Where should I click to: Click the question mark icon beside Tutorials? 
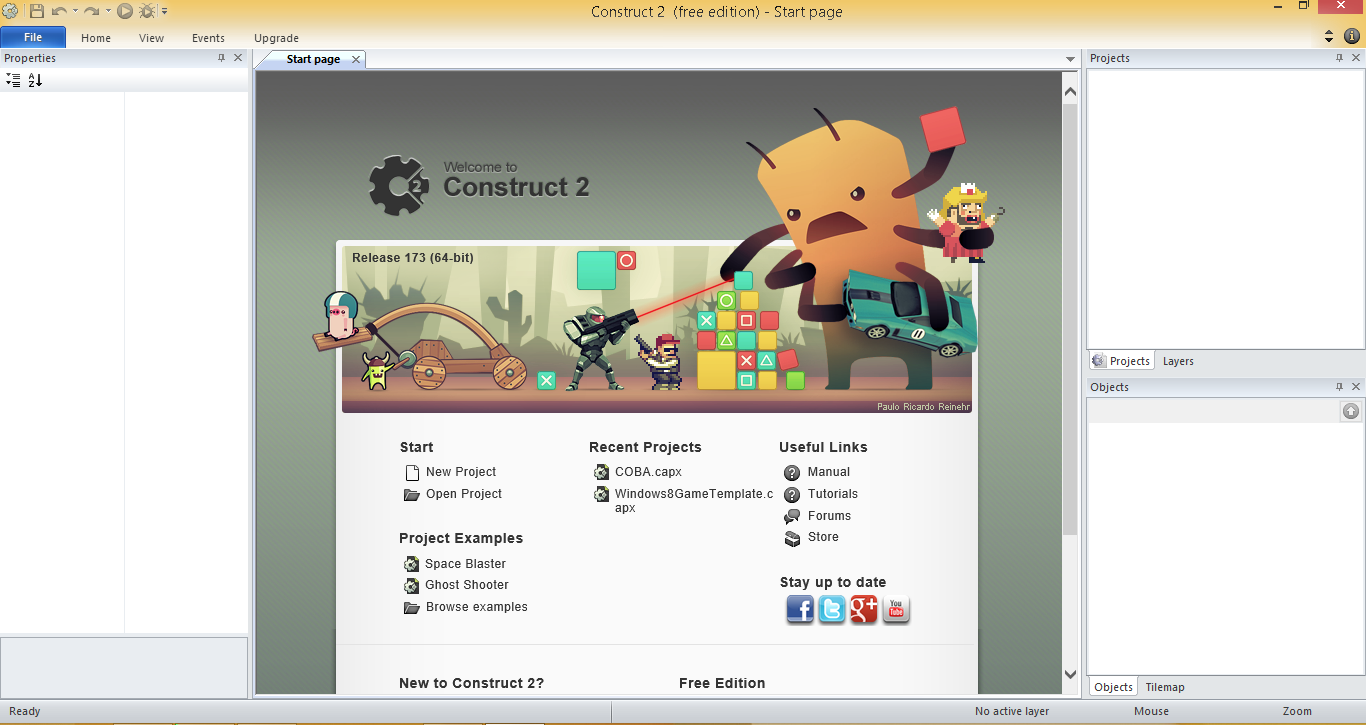792,495
